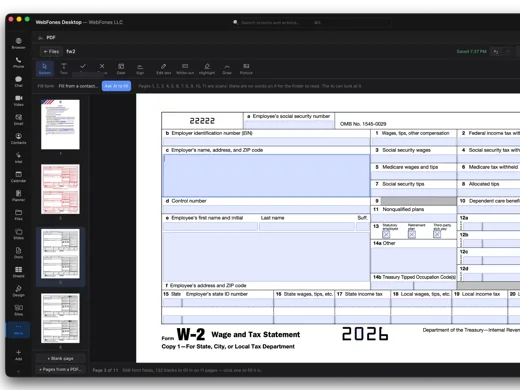
Task: Open Docs in the sidebar
Action: point(18,253)
